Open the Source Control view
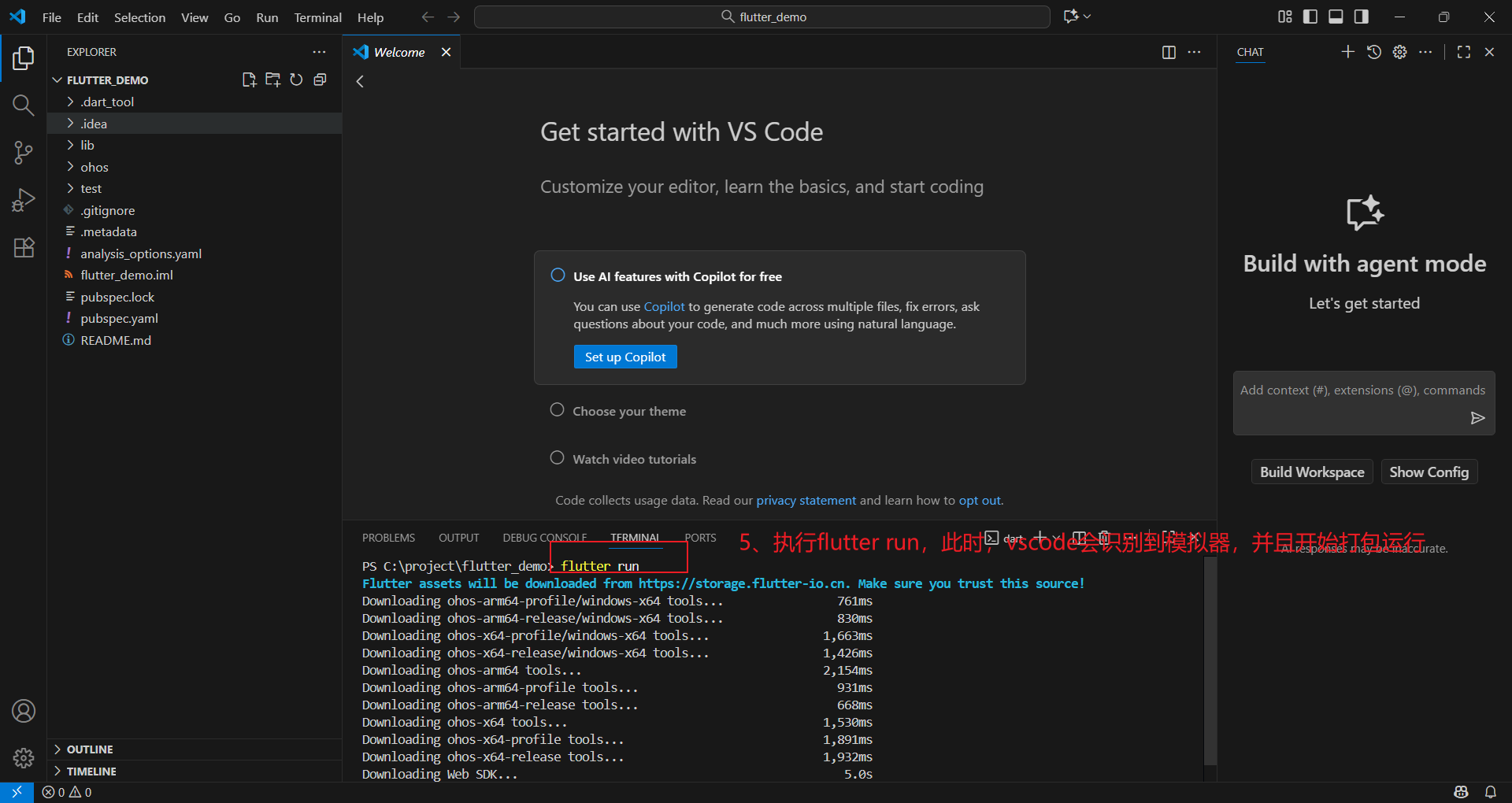This screenshot has width=1512, height=803. coord(24,153)
